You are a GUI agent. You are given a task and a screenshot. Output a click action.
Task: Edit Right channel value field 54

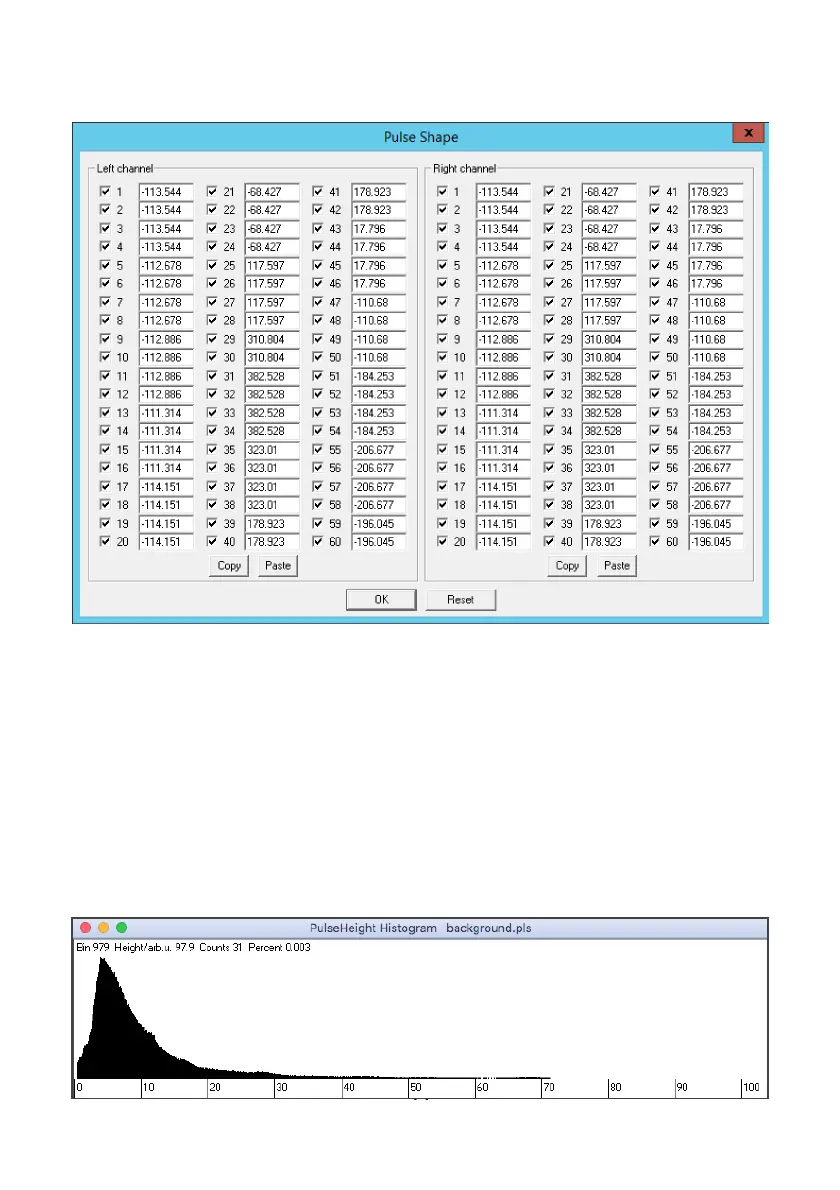[716, 431]
